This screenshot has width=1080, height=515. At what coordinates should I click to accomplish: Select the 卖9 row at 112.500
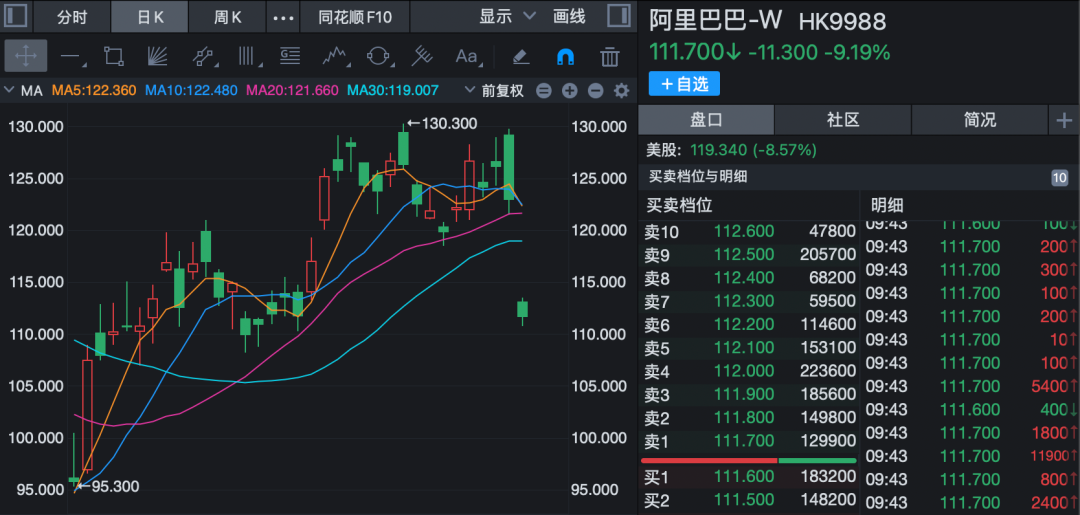[749, 255]
